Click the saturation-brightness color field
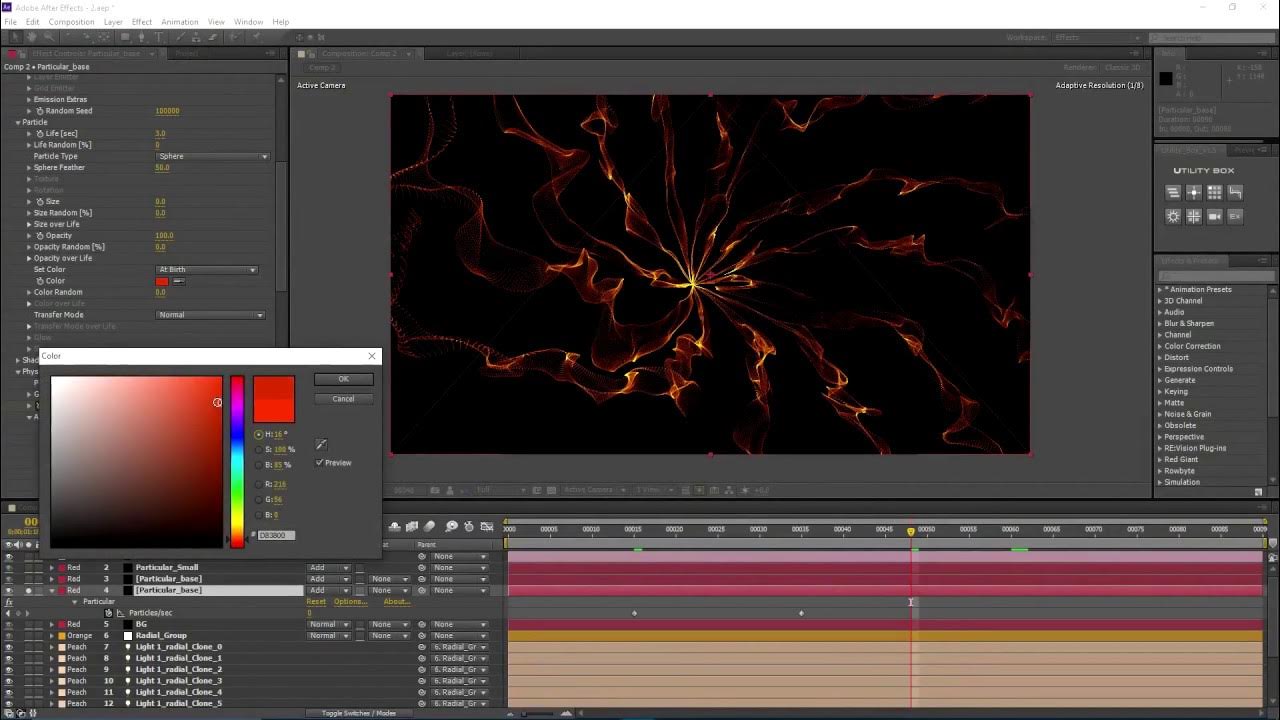 coord(137,461)
